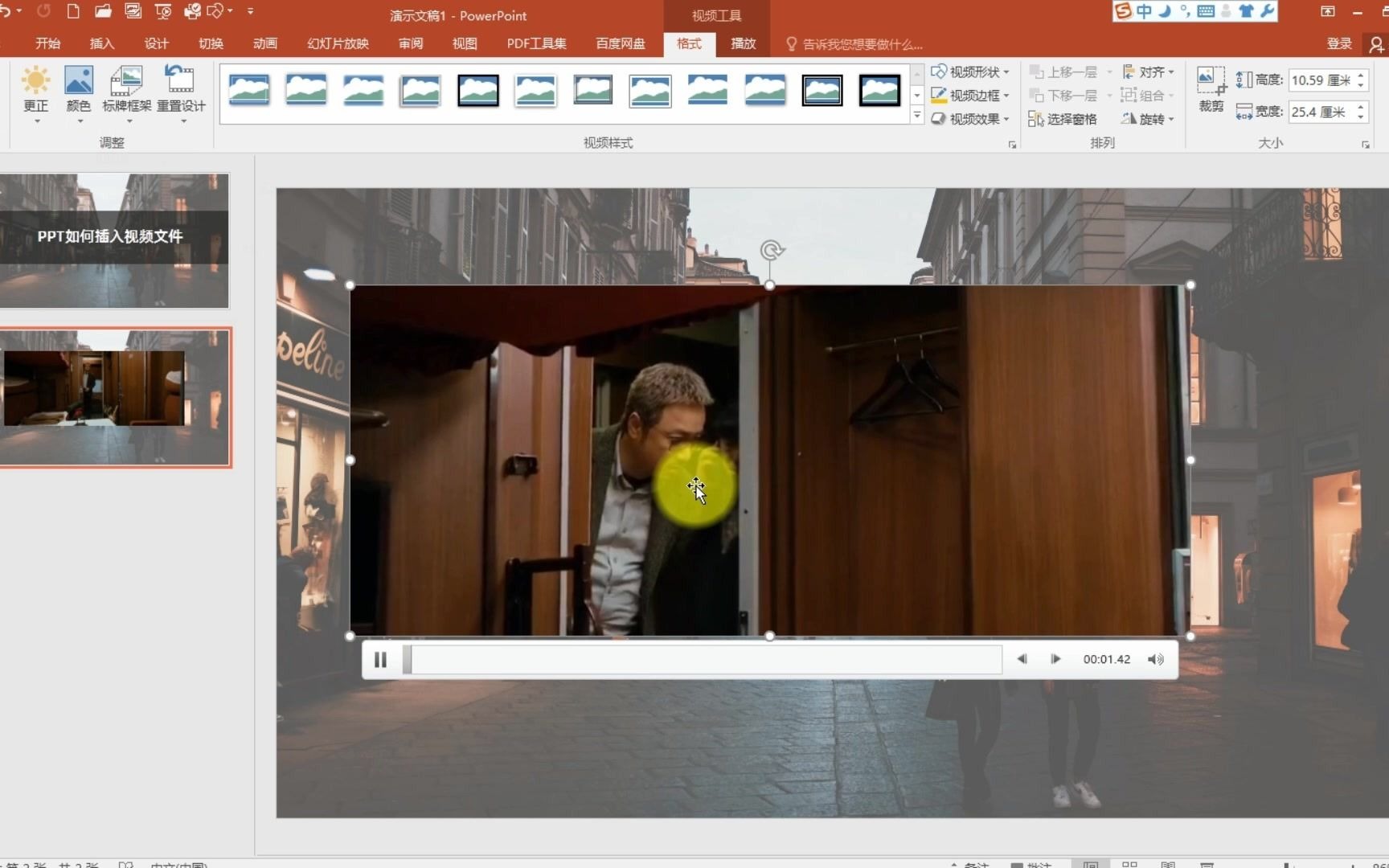Click Send Backward (下移一层)
This screenshot has width=1389, height=868.
point(1063,95)
